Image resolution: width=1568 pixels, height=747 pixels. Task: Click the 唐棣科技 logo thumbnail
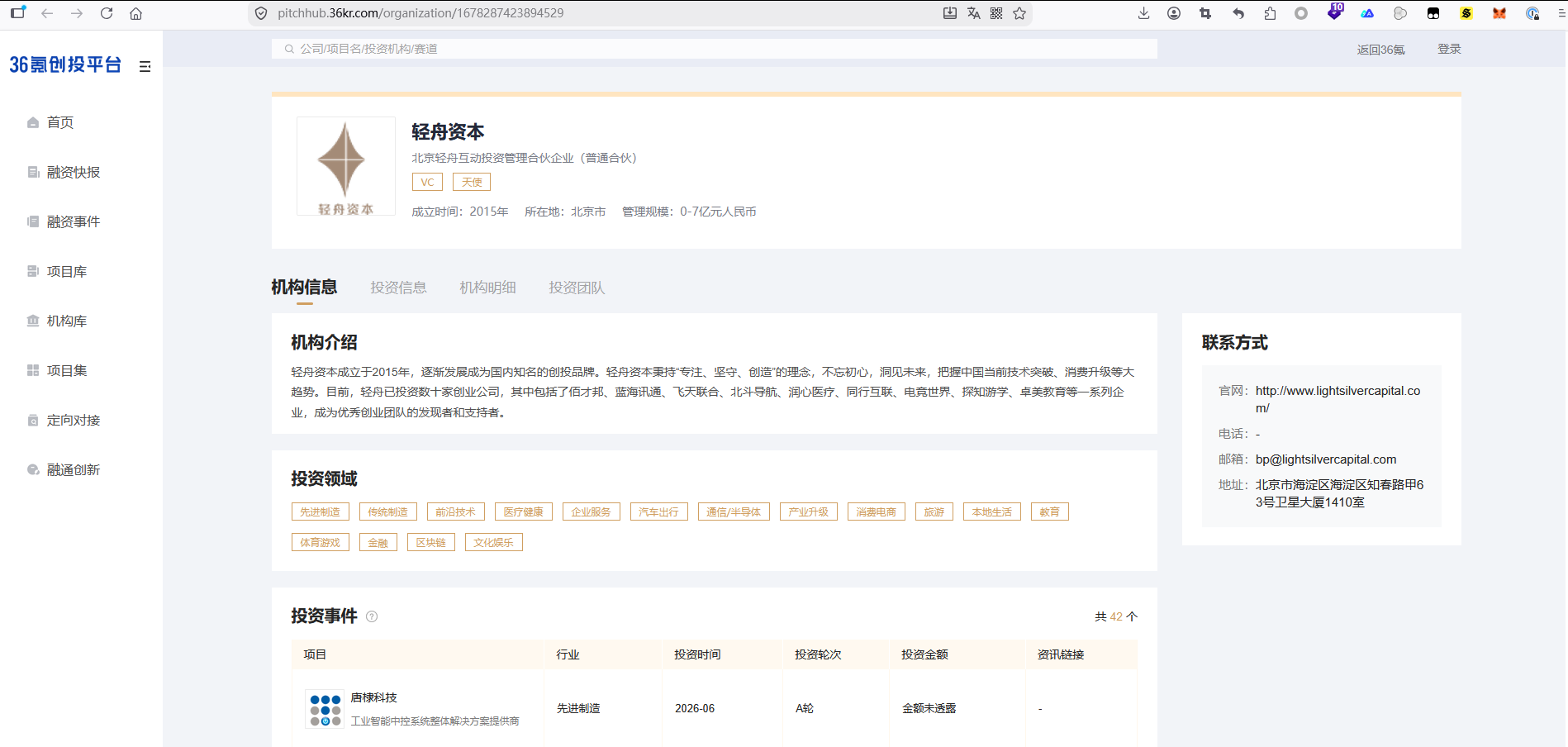coord(325,709)
